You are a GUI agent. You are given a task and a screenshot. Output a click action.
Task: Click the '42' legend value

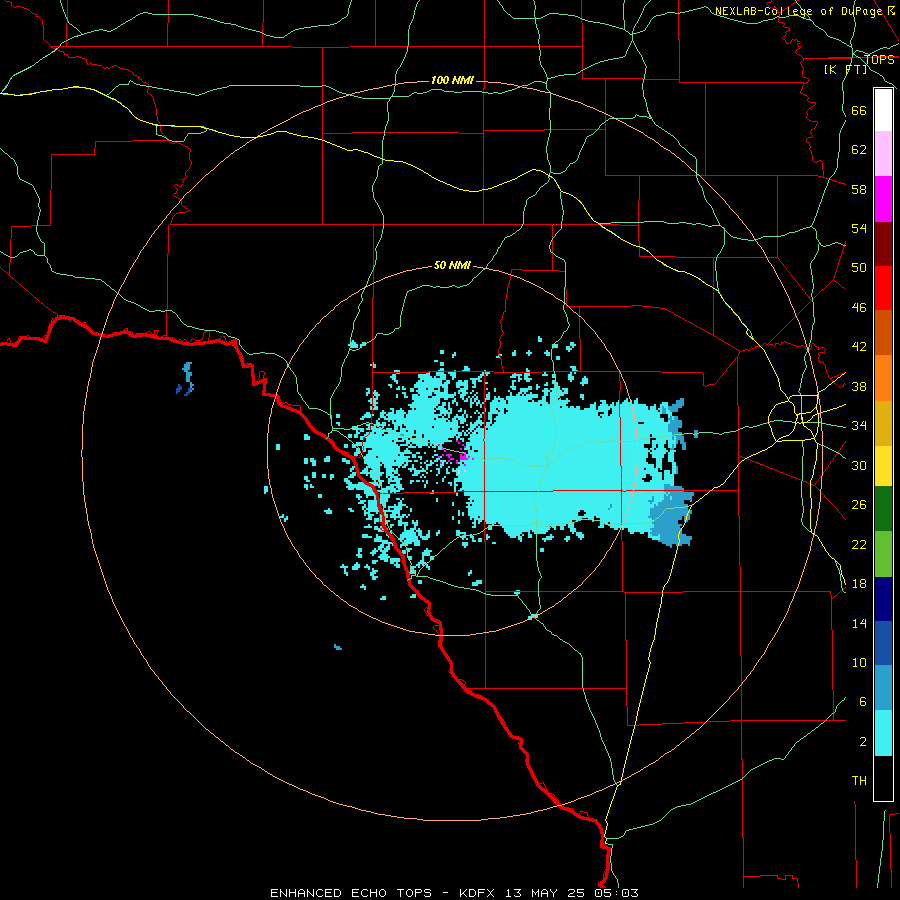[859, 347]
